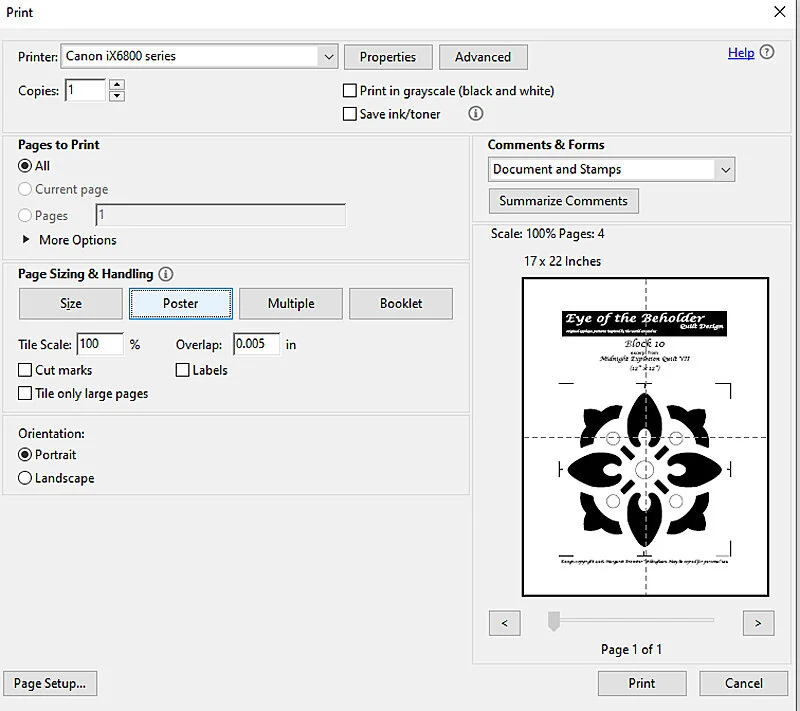
Task: Open Page Setup dialog
Action: 50,683
